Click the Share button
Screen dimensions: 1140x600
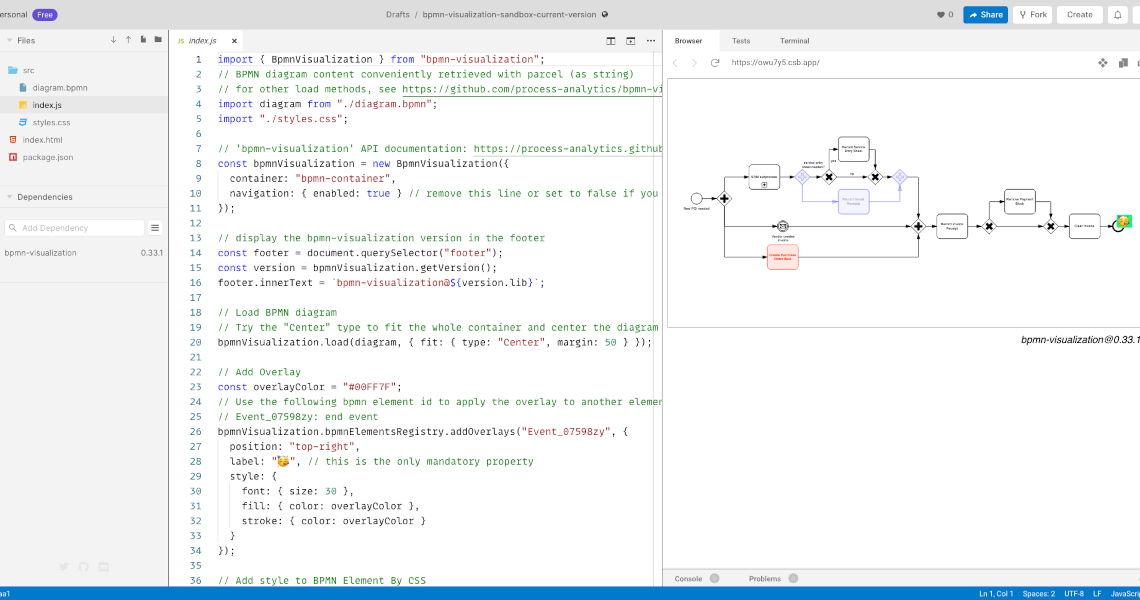[985, 14]
